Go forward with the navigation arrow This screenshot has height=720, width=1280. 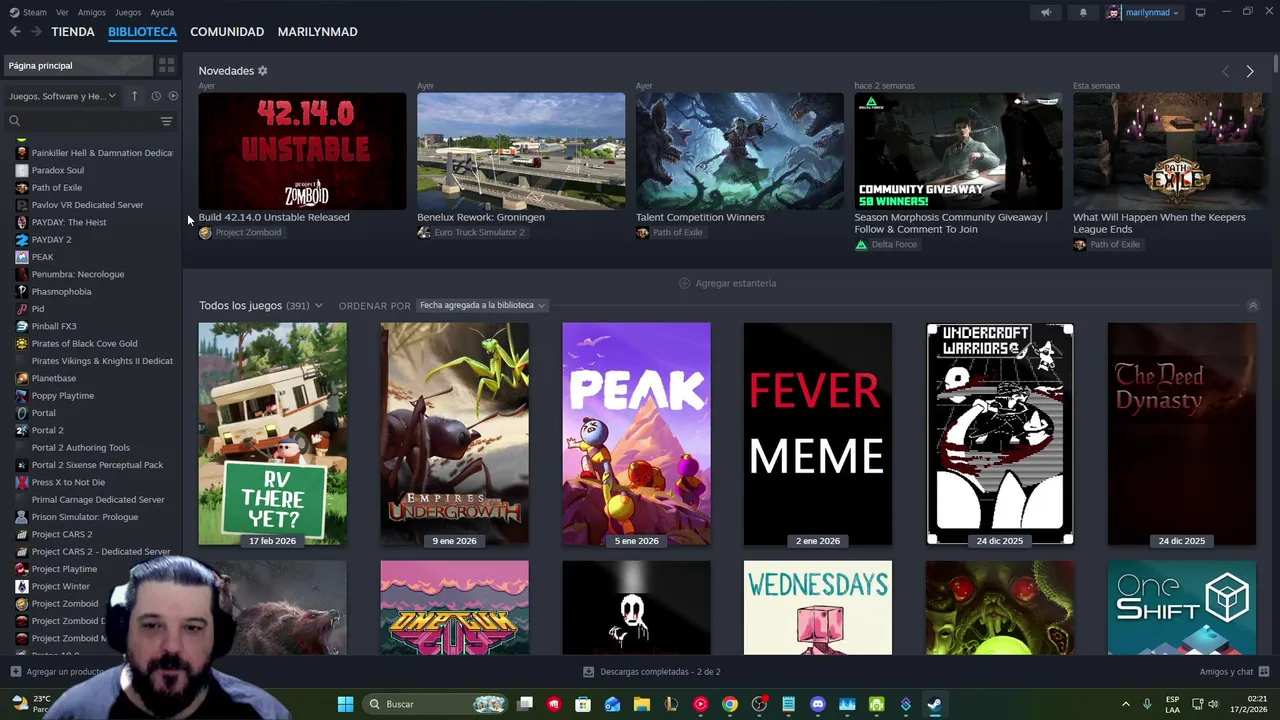click(36, 32)
